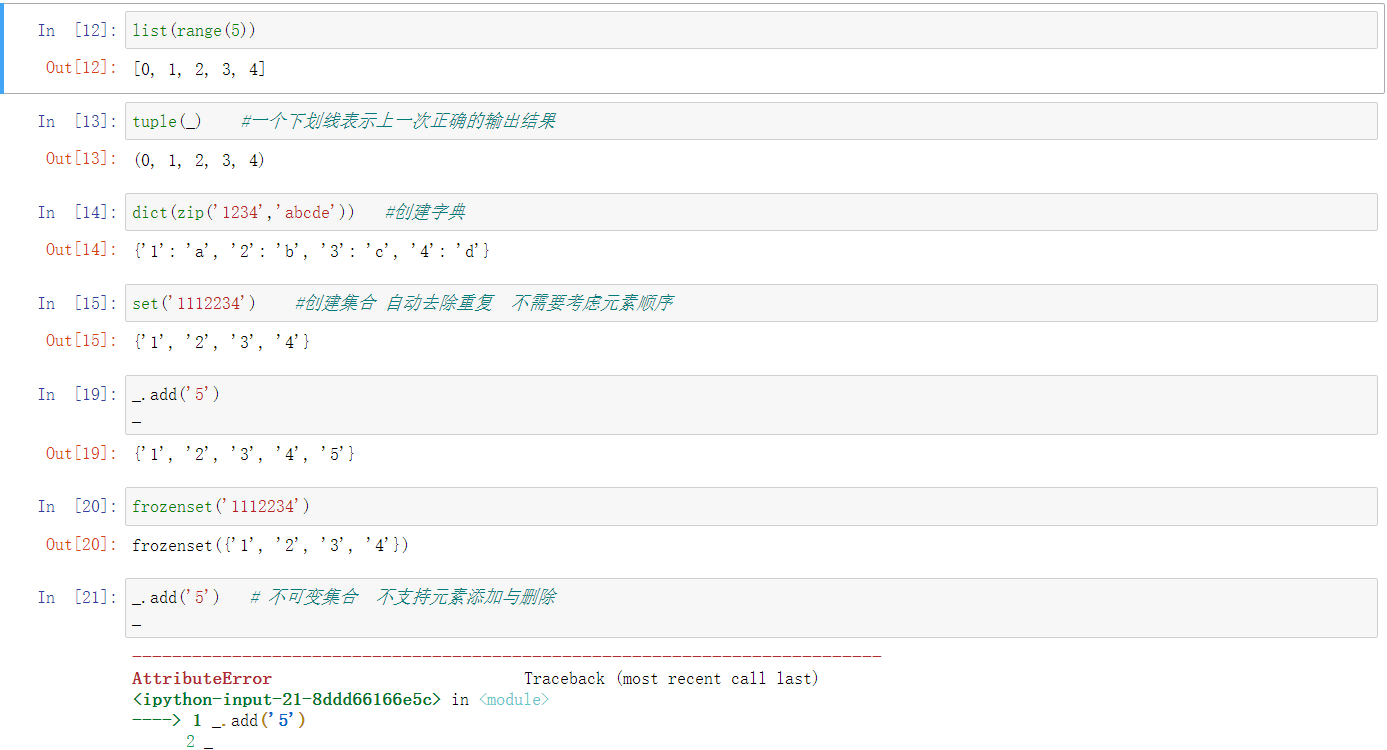This screenshot has width=1387, height=750.
Task: Click the comment #创建集合 自动去除重复
Action: (x=484, y=303)
